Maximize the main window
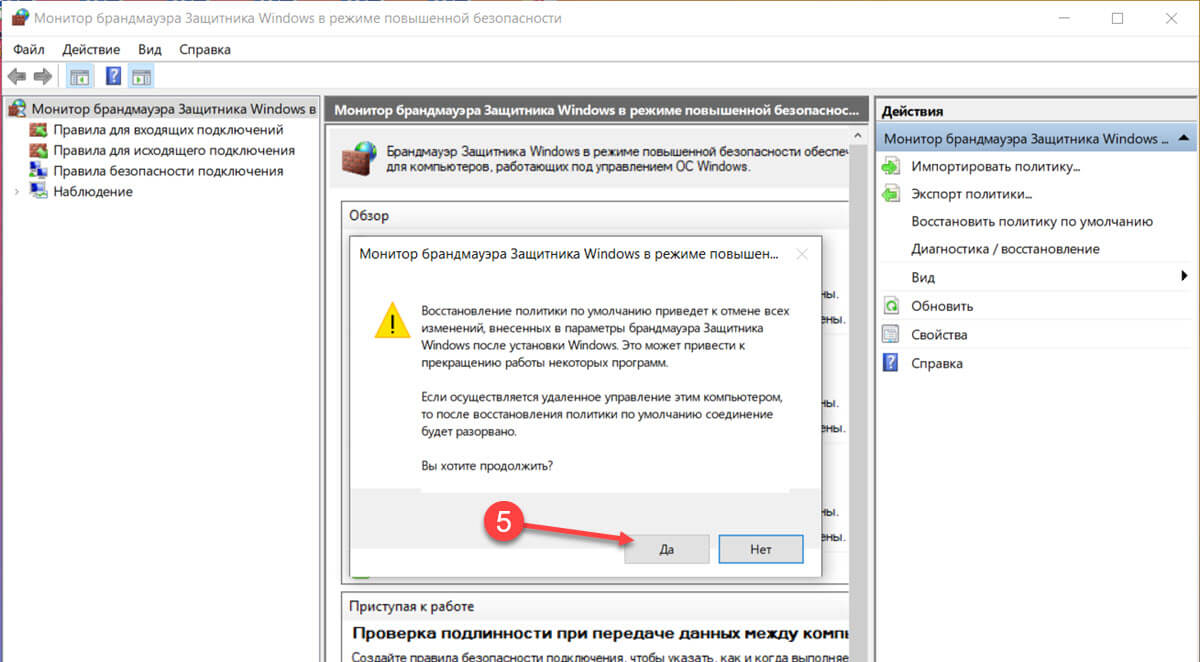Image resolution: width=1200 pixels, height=662 pixels. point(1117,18)
